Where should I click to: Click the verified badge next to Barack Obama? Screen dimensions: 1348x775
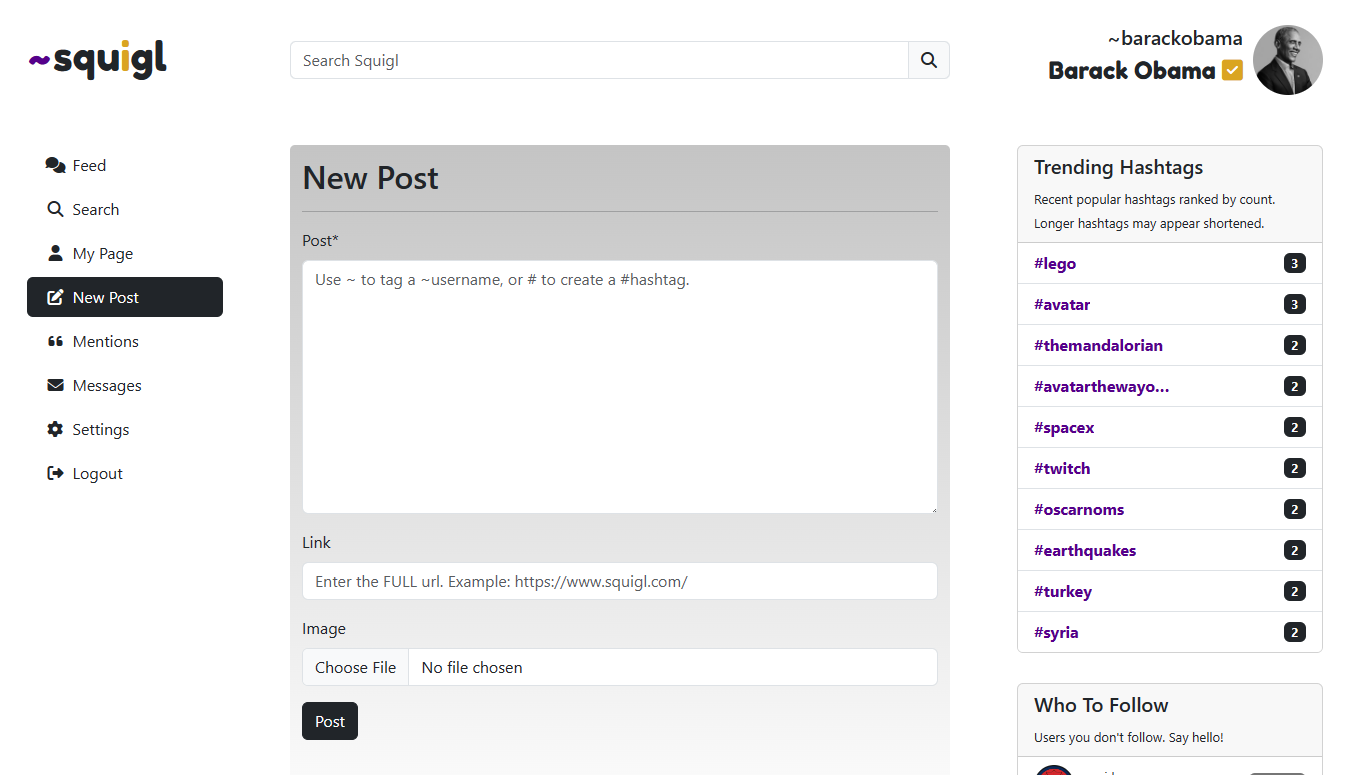1232,70
